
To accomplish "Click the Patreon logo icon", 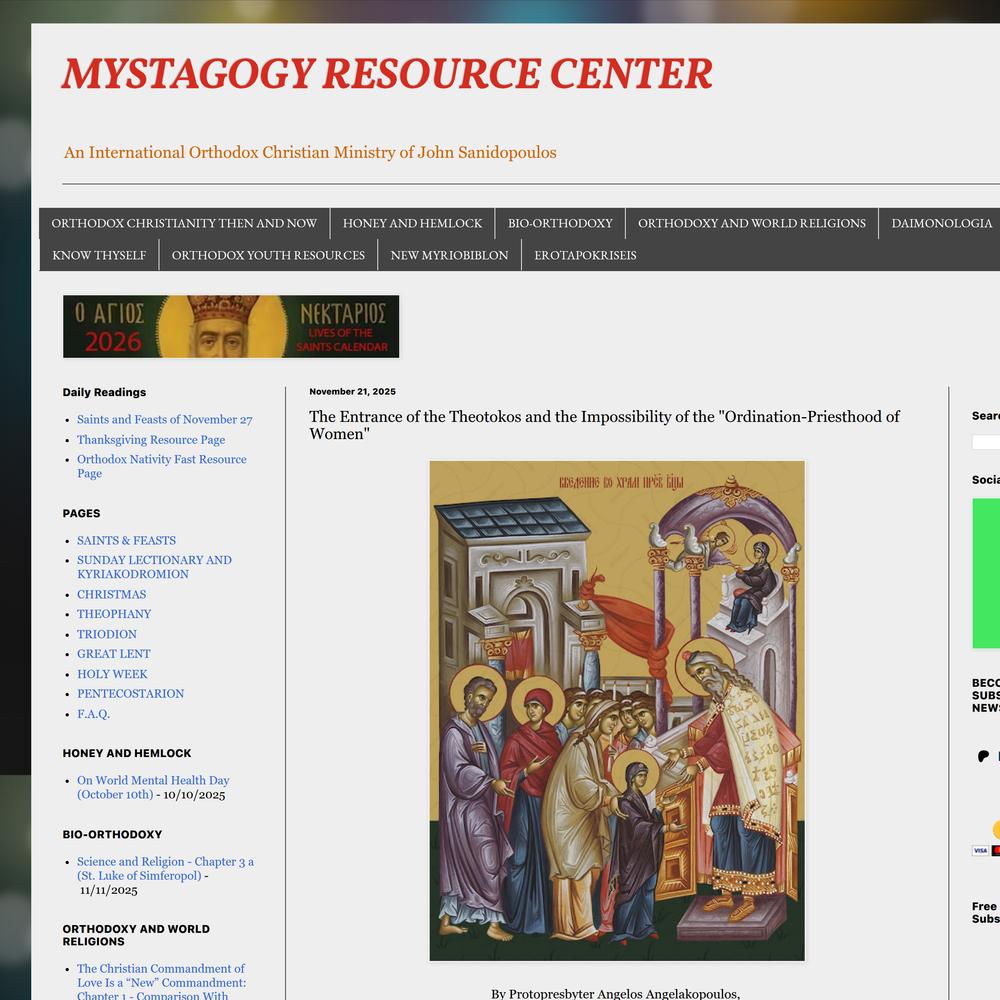I will tap(984, 756).
